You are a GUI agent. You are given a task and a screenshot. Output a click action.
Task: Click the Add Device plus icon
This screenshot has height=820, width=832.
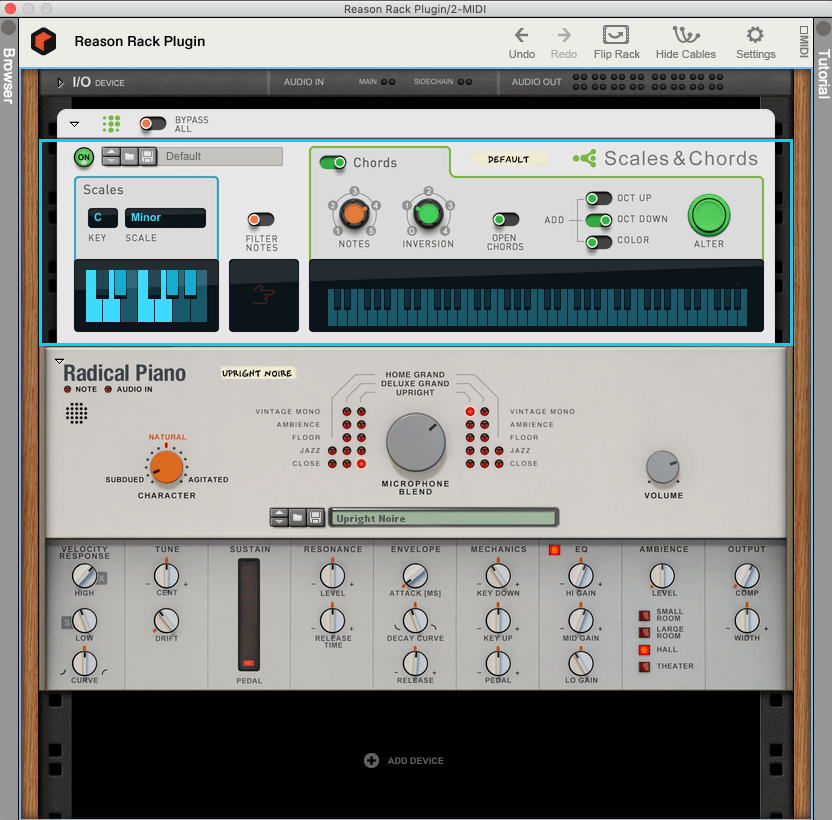[x=371, y=761]
